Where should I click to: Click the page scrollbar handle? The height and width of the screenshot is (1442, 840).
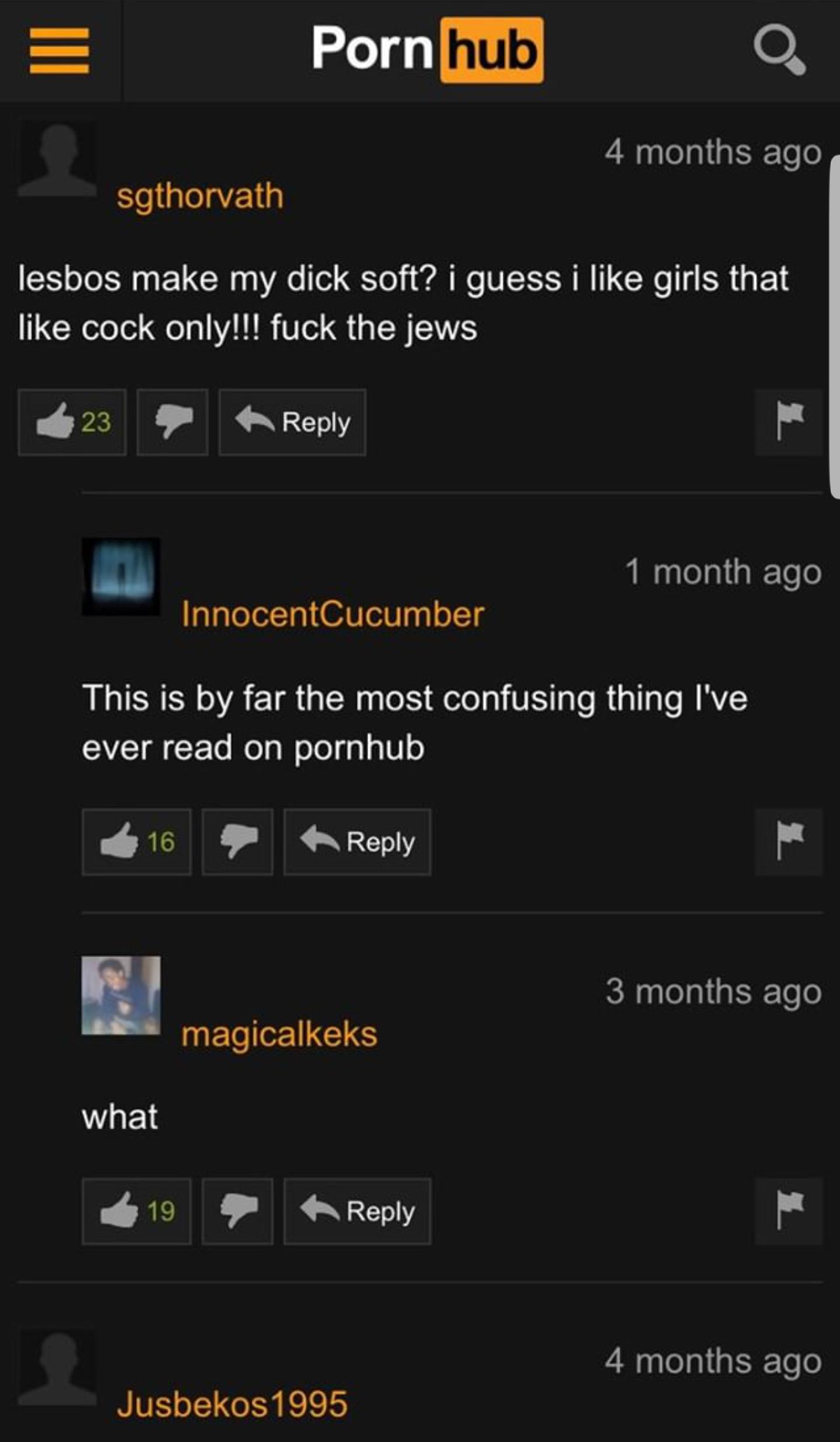(835, 327)
